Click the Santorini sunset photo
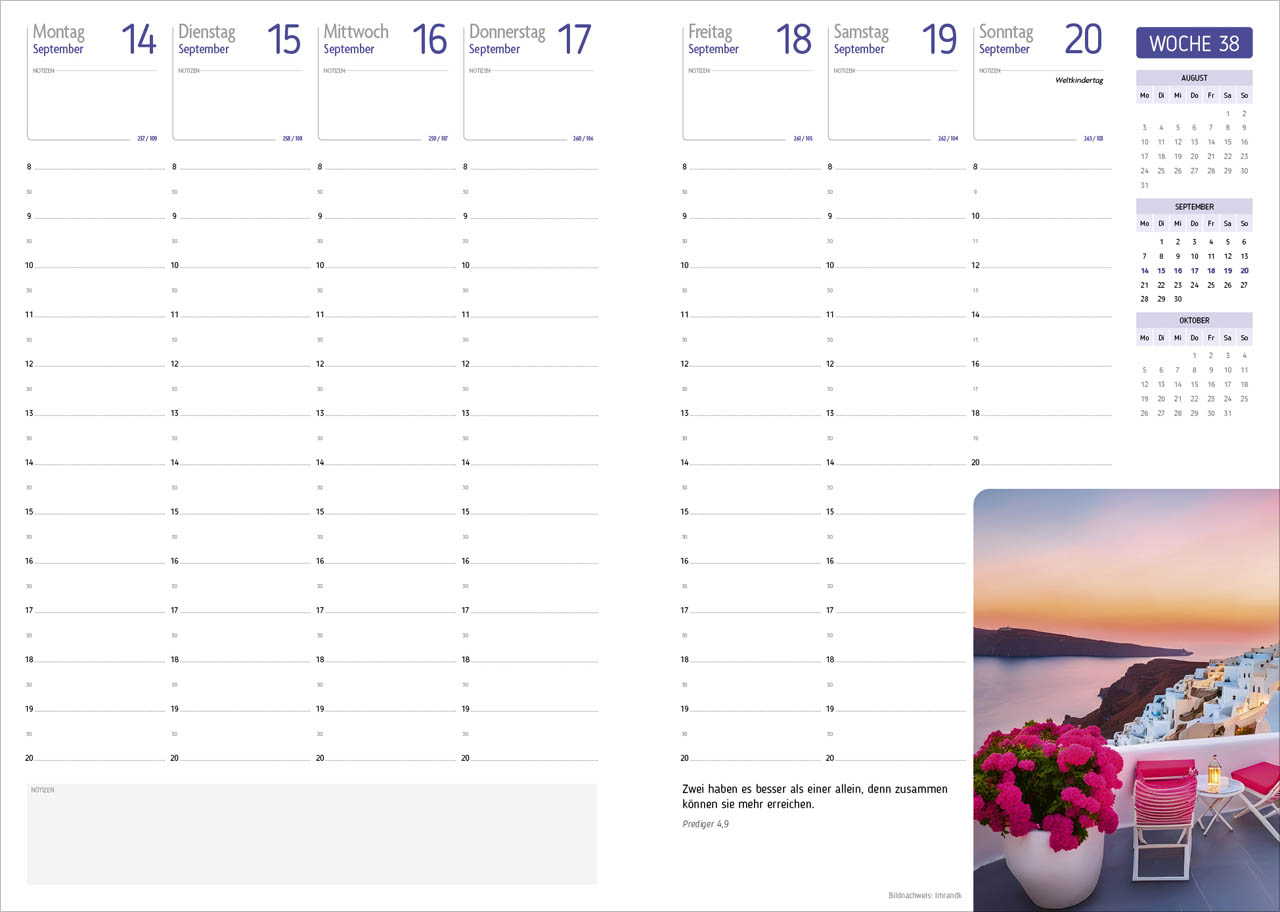Viewport: 1280px width, 912px height. [x=1126, y=700]
